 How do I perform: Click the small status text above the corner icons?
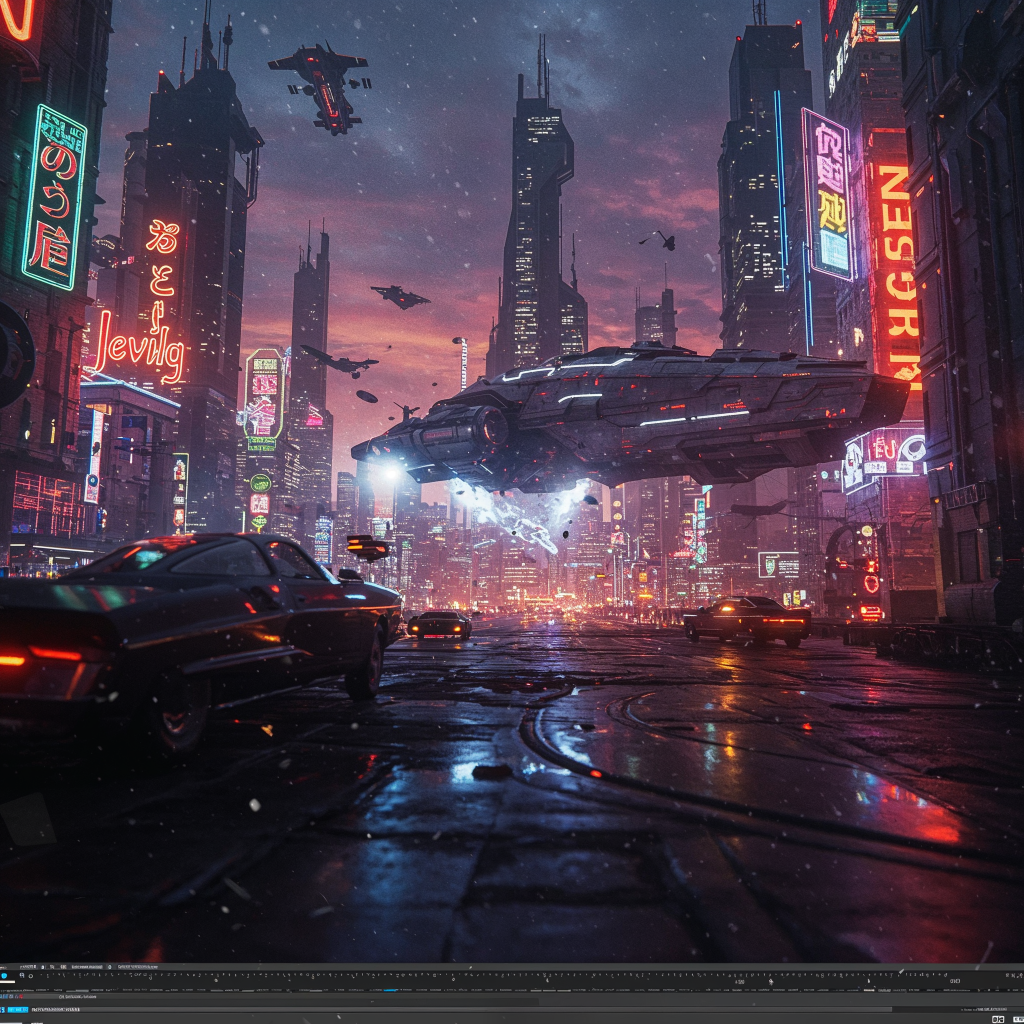(x=984, y=1009)
